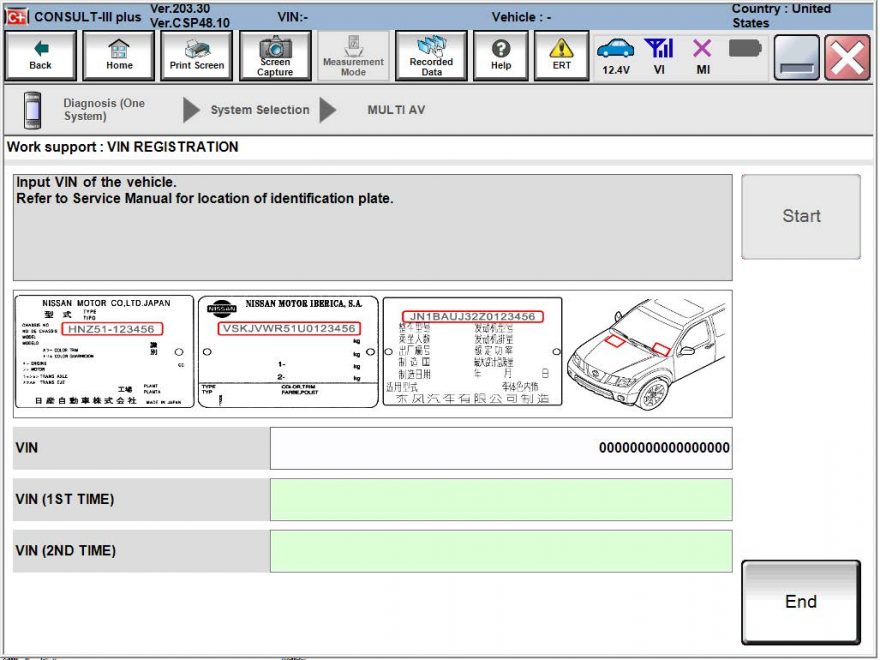Select the System Selection breadcrumb item
This screenshot has height=660, width=880.
click(x=258, y=111)
